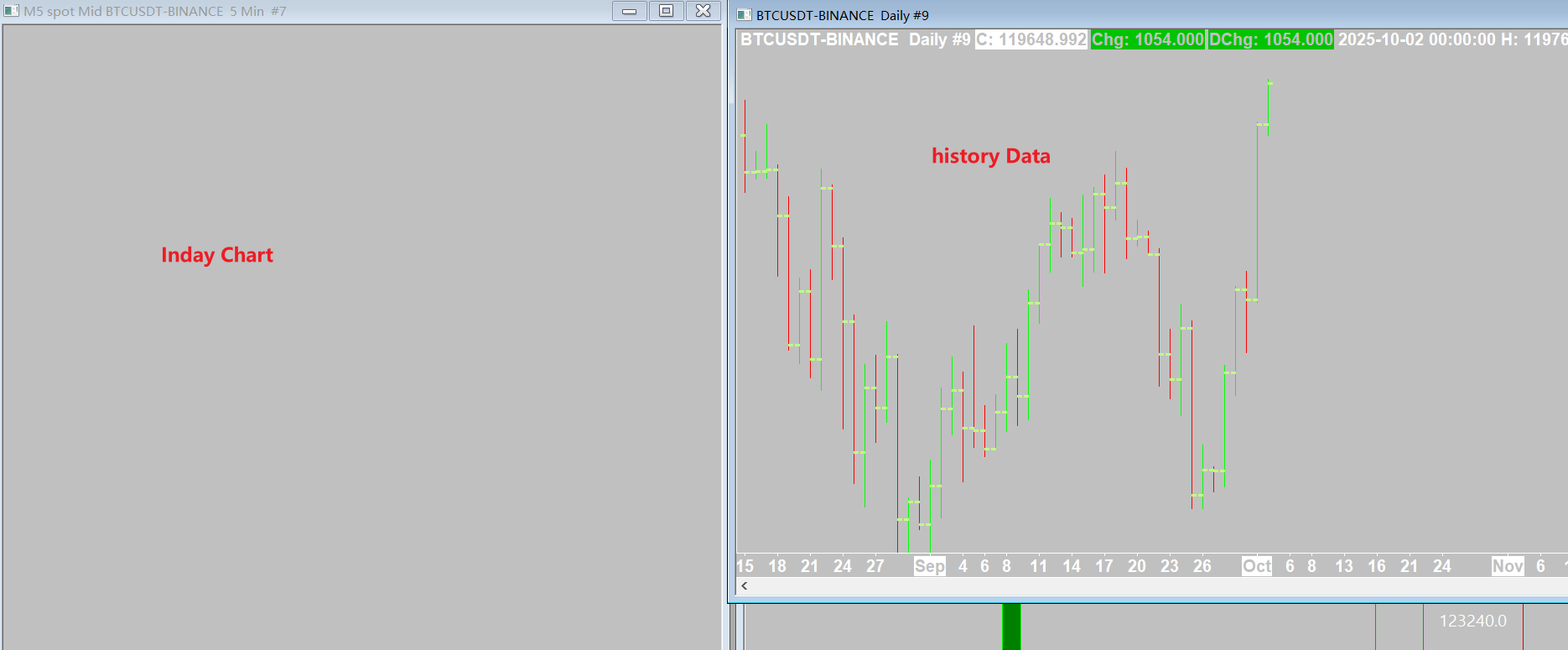This screenshot has width=1568, height=650.
Task: Click the 15 date label on the time axis
Action: coord(745,566)
